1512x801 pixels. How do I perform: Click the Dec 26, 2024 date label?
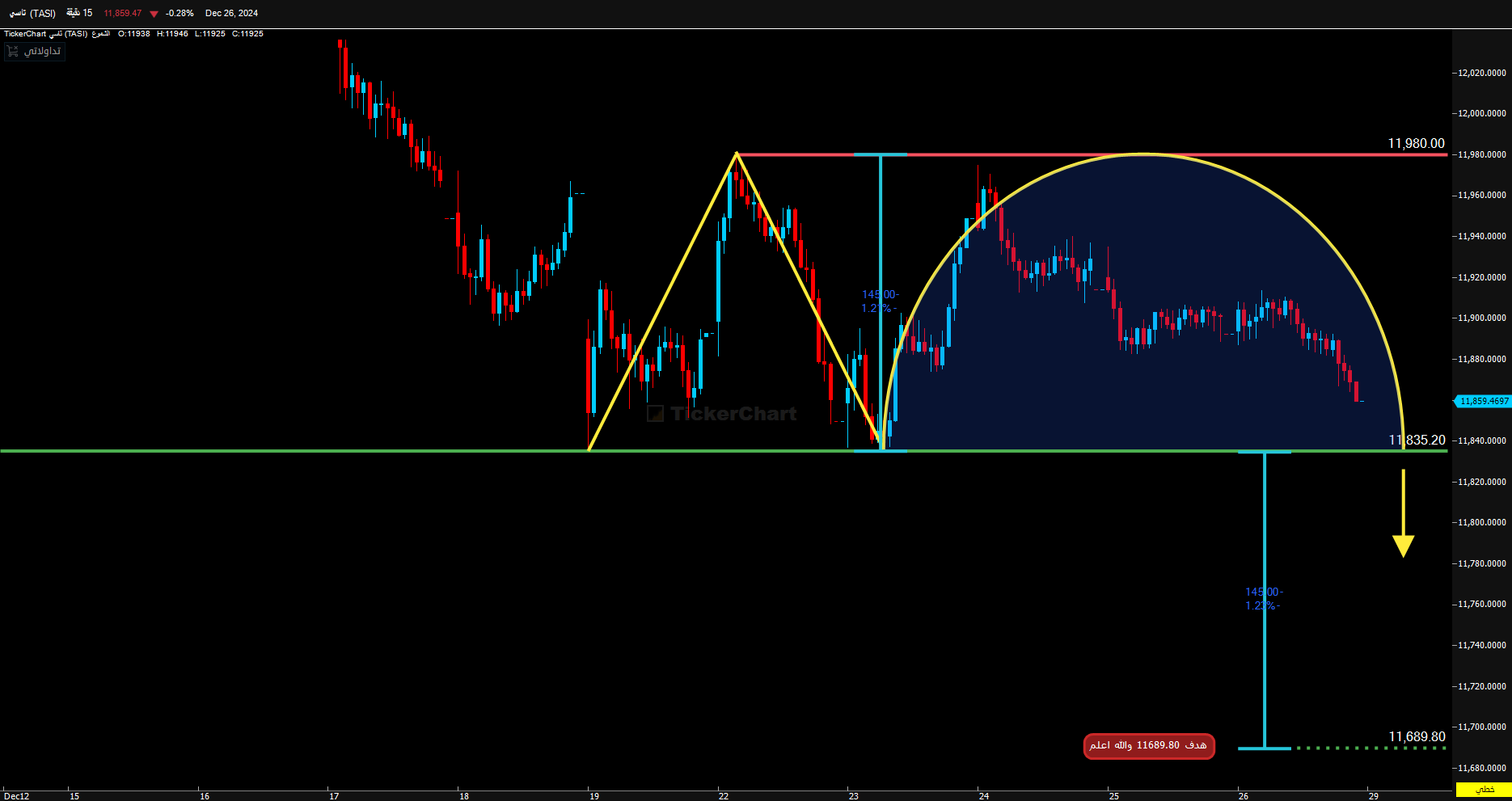[231, 13]
